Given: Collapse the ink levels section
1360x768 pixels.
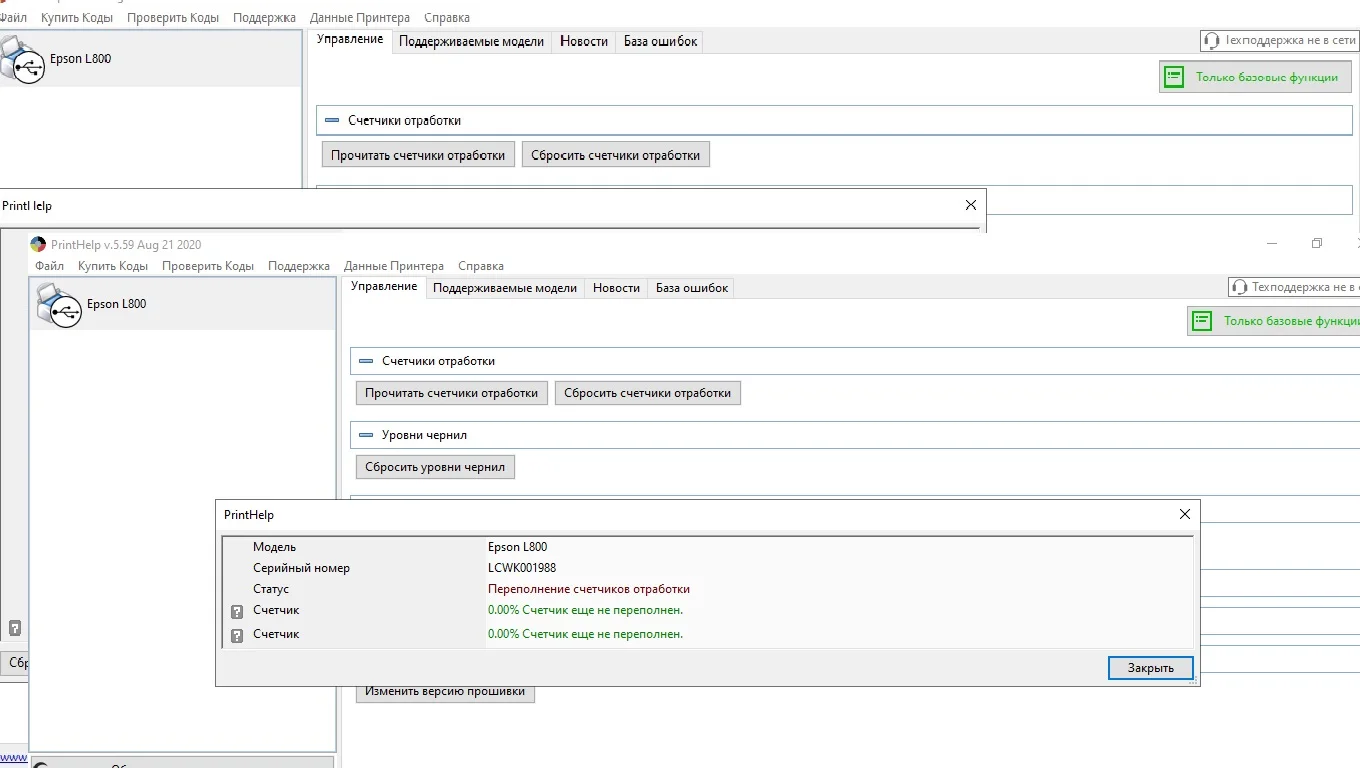Looking at the screenshot, I should [x=365, y=435].
